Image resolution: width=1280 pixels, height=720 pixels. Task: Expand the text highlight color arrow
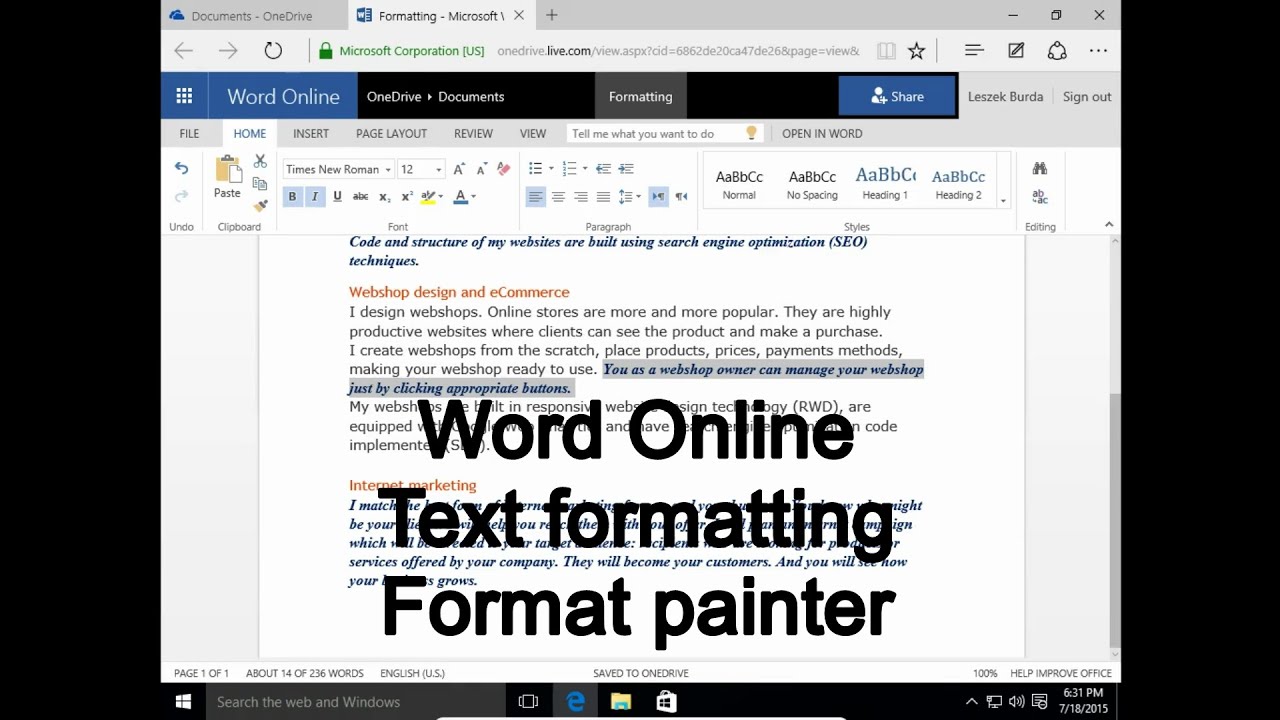coord(442,197)
